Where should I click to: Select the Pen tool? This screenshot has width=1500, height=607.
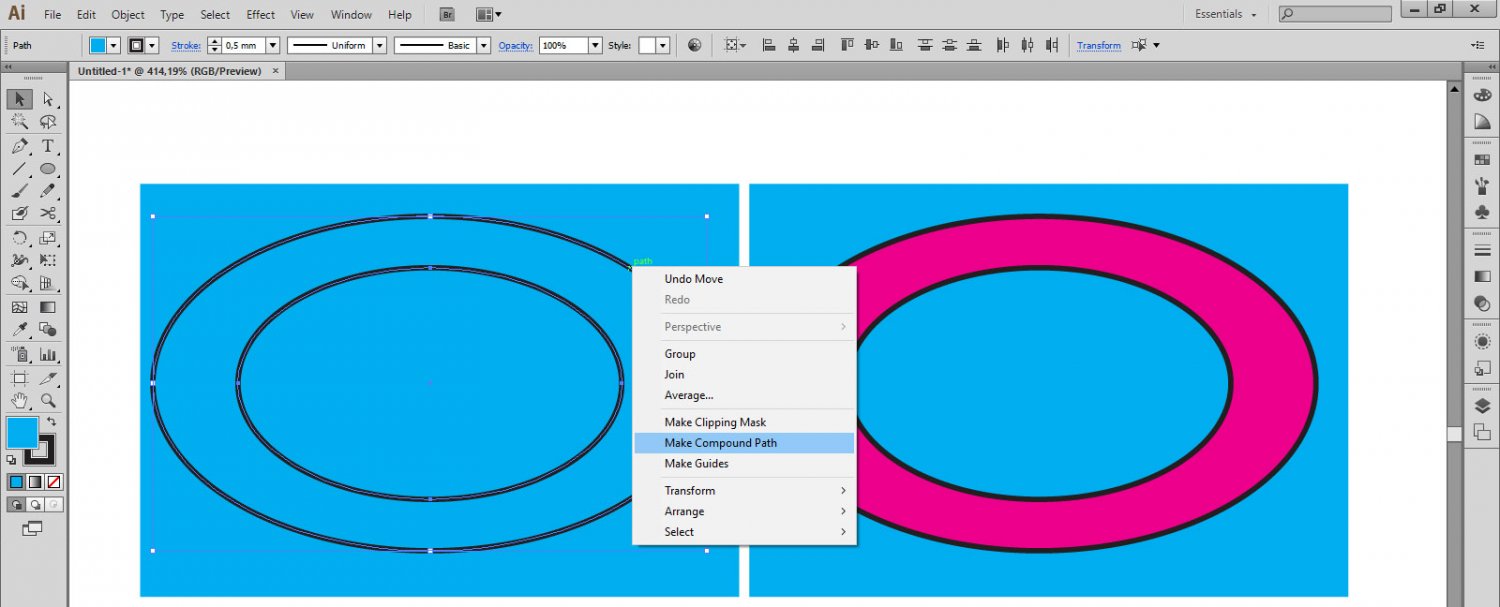point(19,146)
